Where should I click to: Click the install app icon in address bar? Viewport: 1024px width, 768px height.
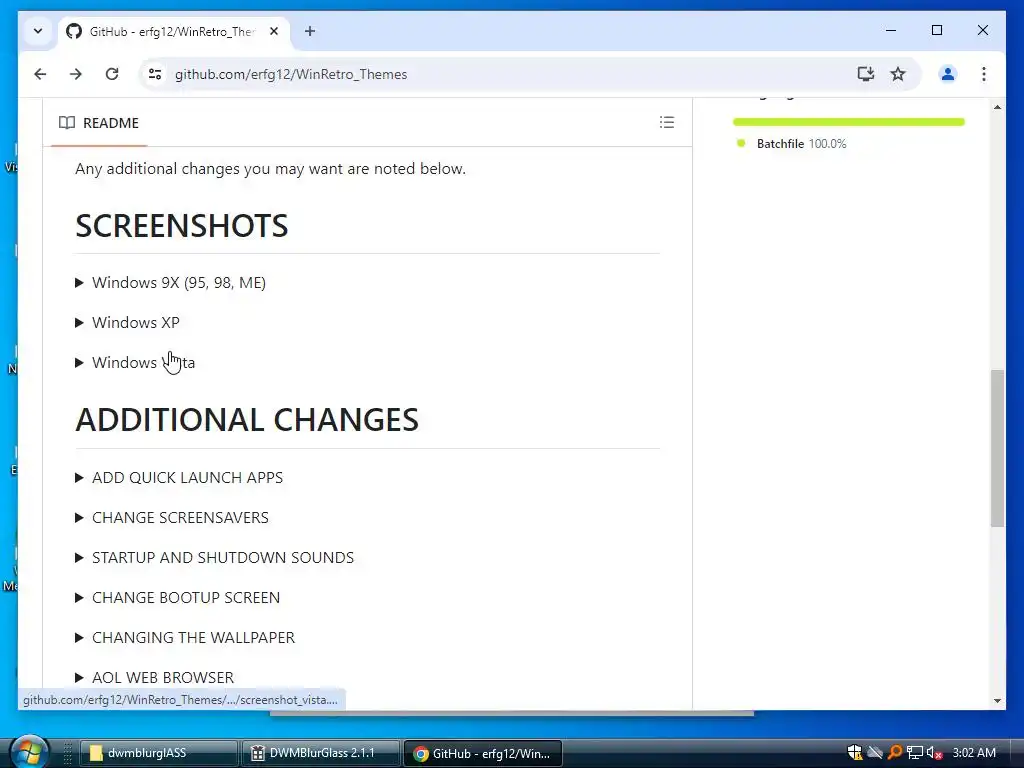[x=865, y=74]
